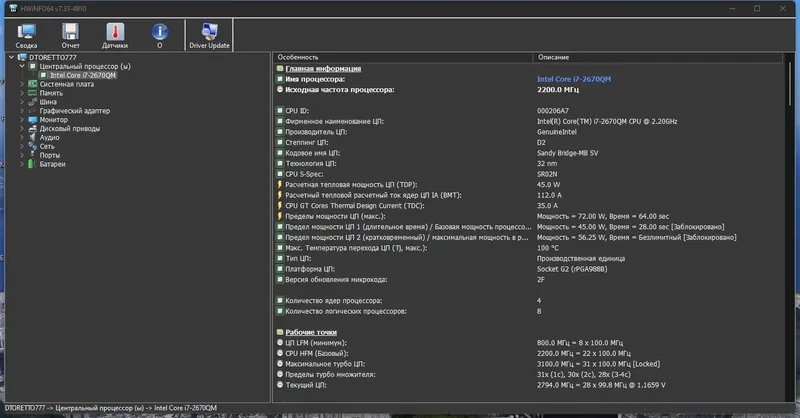The image size is (800, 418).
Task: Select Системная плата in the tree
Action: click(67, 84)
